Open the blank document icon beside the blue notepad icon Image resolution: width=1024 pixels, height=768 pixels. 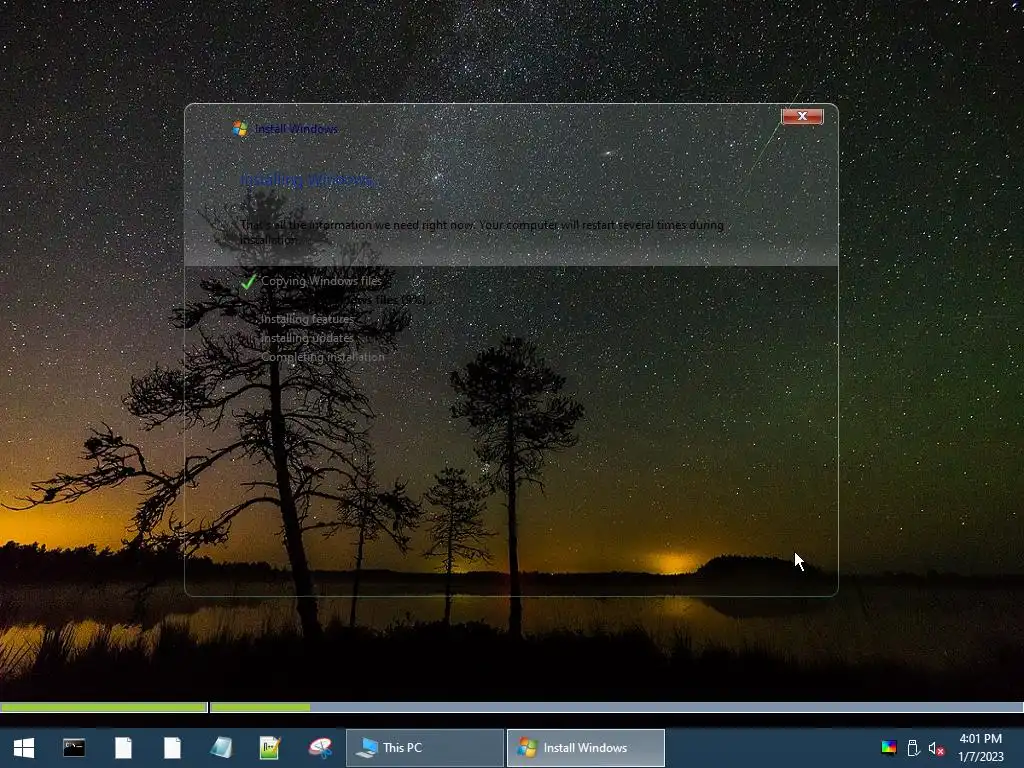click(172, 748)
